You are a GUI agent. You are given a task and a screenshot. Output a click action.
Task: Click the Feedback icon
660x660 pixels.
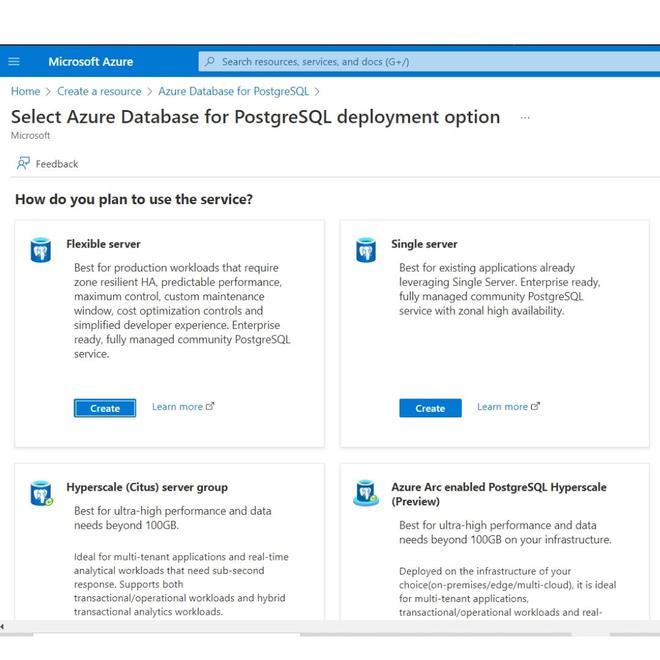click(23, 163)
